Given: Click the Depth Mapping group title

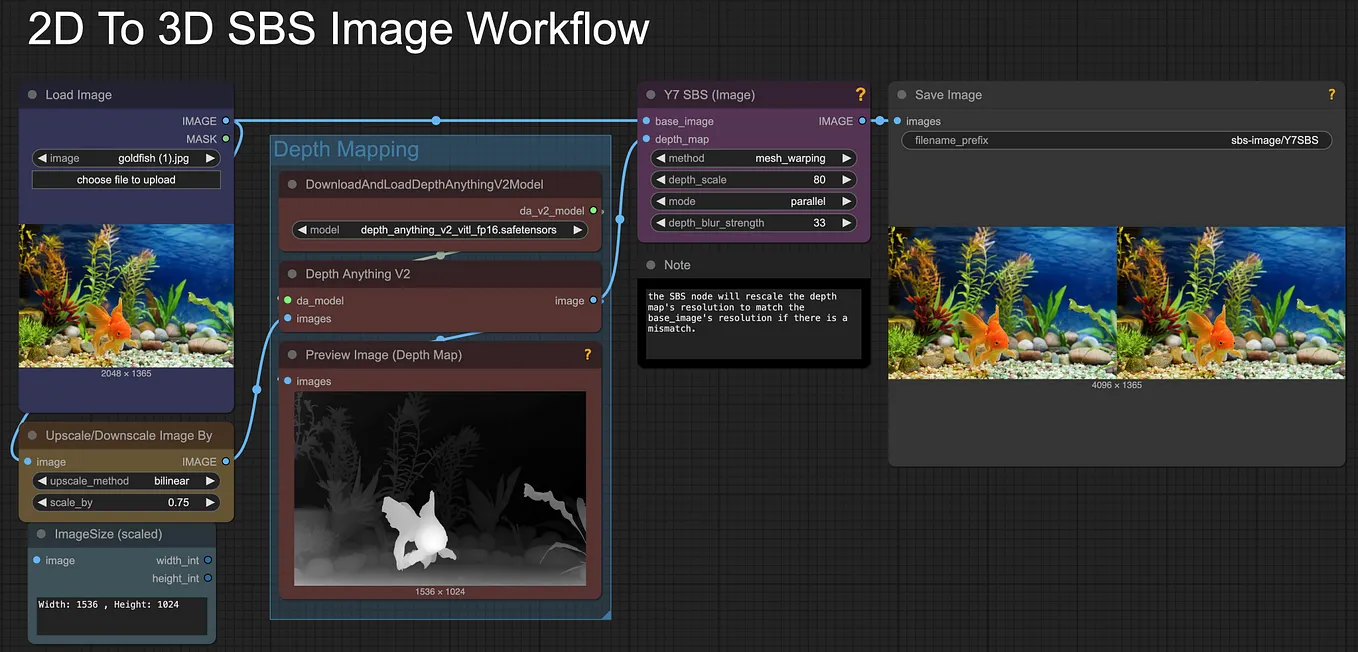Looking at the screenshot, I should (346, 149).
